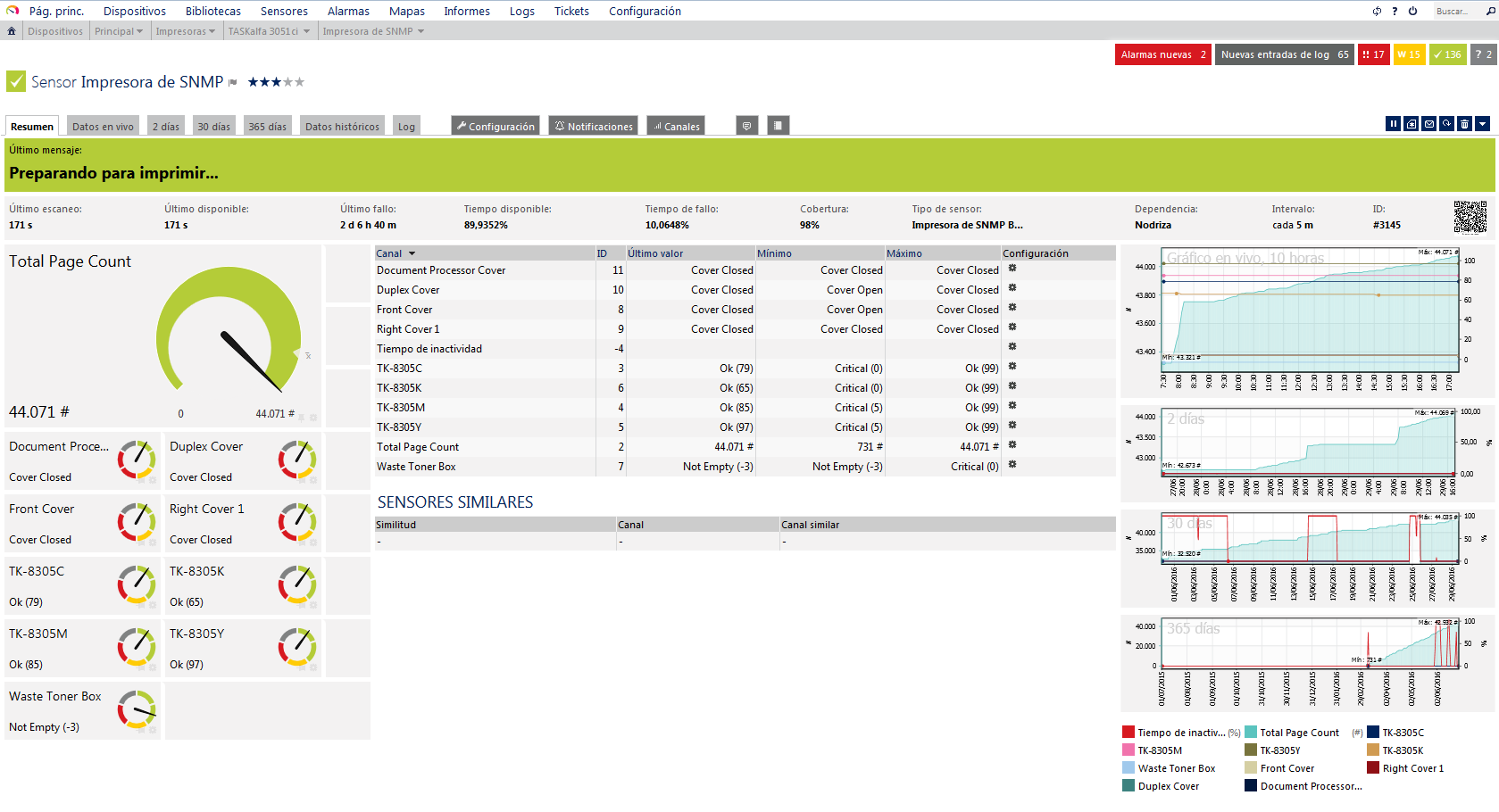Set priority to five stars

point(300,82)
